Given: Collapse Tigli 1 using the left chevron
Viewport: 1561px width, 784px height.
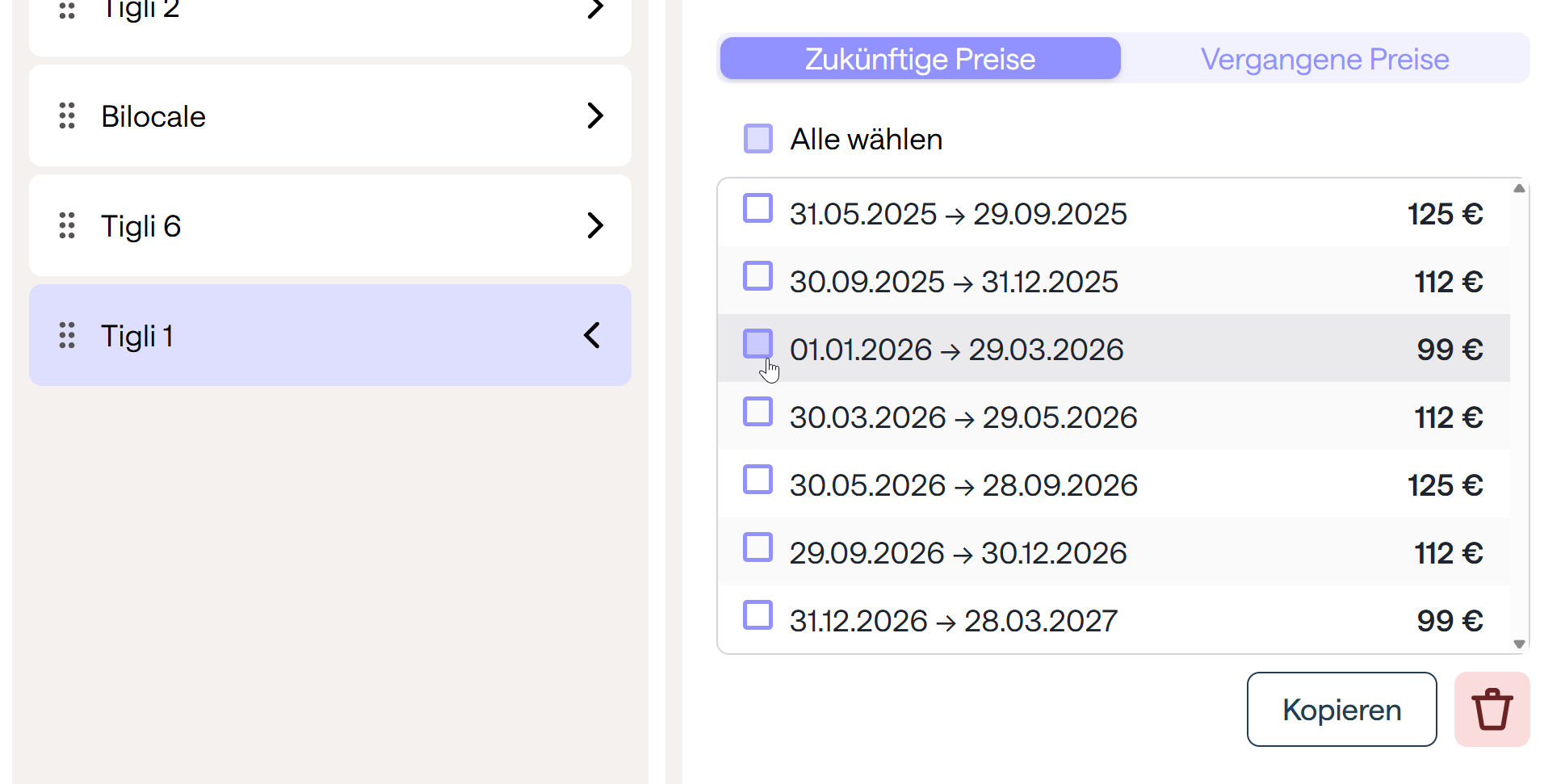Looking at the screenshot, I should click(x=592, y=335).
